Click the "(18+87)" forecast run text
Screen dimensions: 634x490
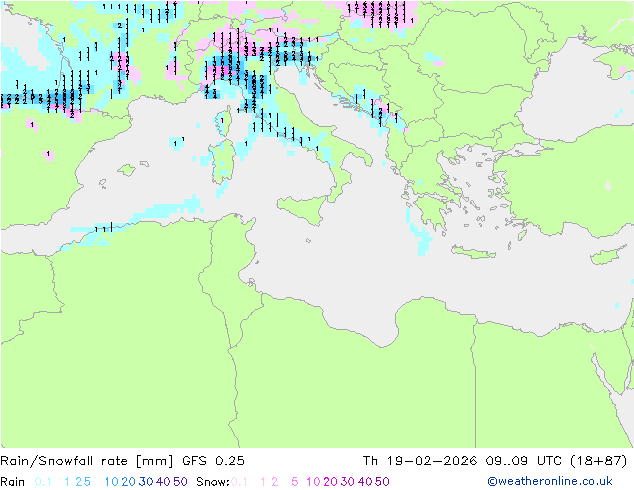[x=598, y=461]
